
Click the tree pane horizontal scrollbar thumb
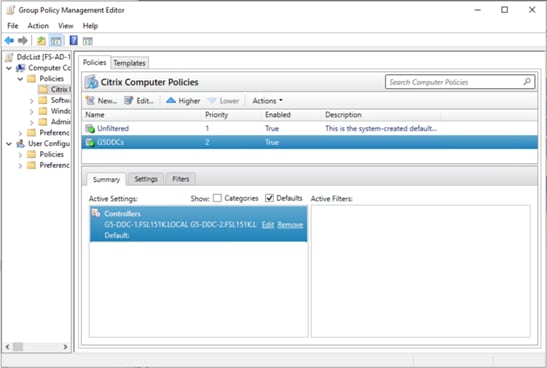(x=18, y=347)
